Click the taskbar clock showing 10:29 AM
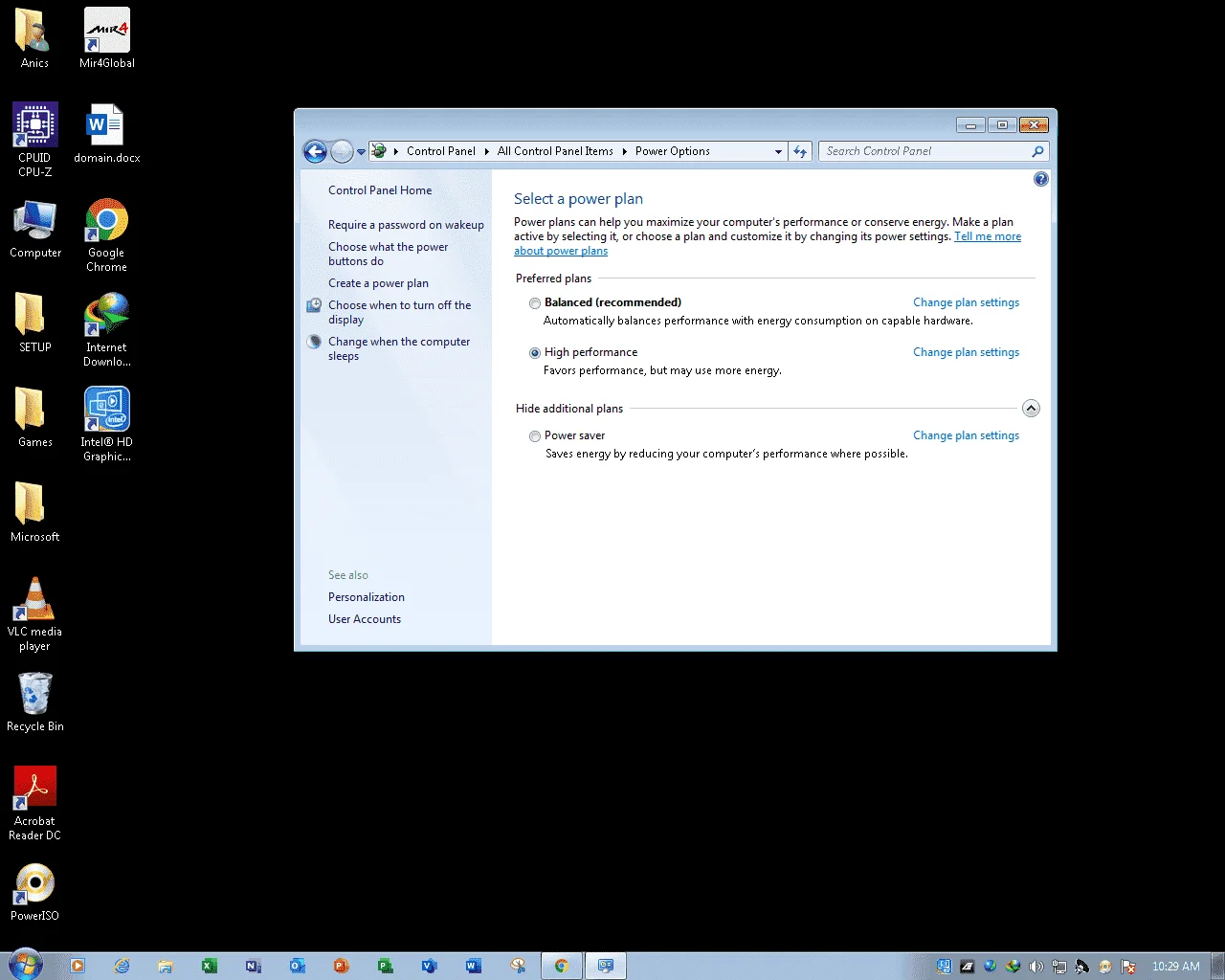The height and width of the screenshot is (980, 1225). pos(1175,967)
